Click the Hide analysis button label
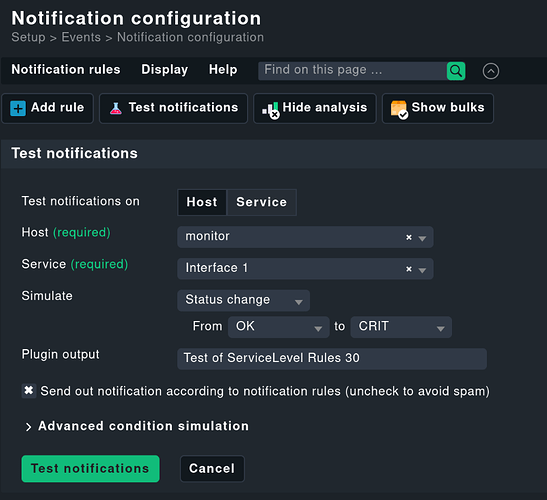 (325, 108)
